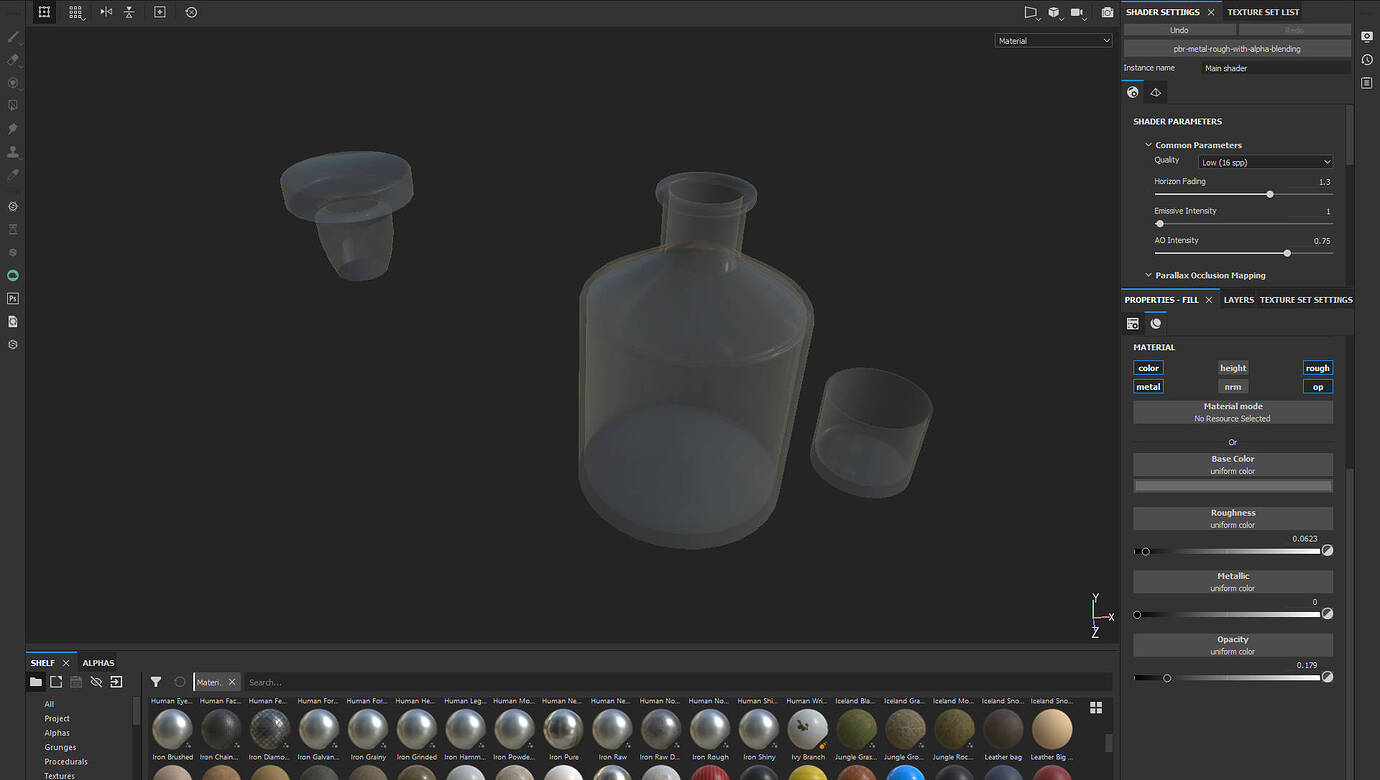
Task: Toggle the metal channel
Action: coord(1148,387)
